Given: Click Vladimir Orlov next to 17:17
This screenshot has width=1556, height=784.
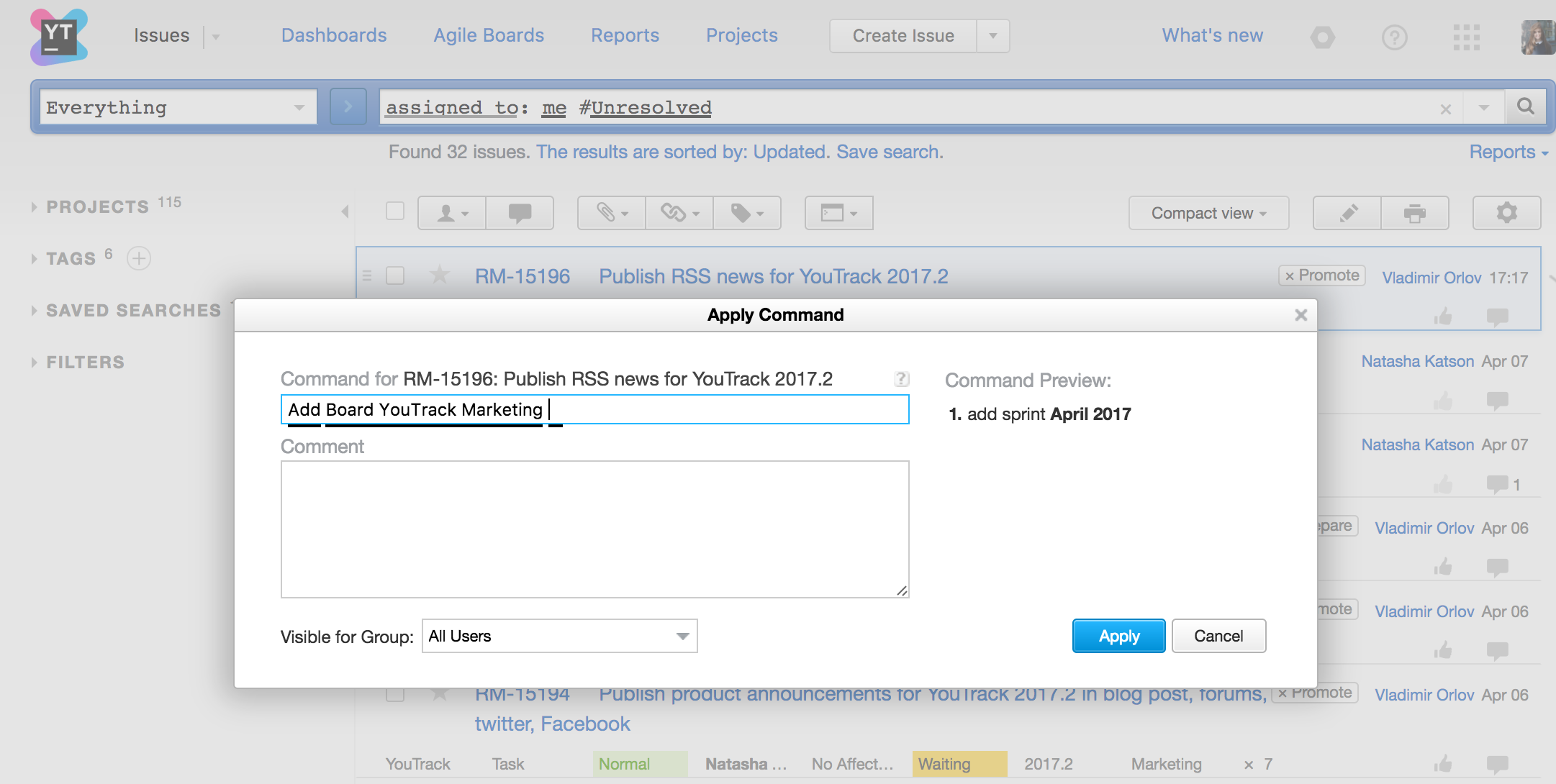Looking at the screenshot, I should pos(1431,278).
